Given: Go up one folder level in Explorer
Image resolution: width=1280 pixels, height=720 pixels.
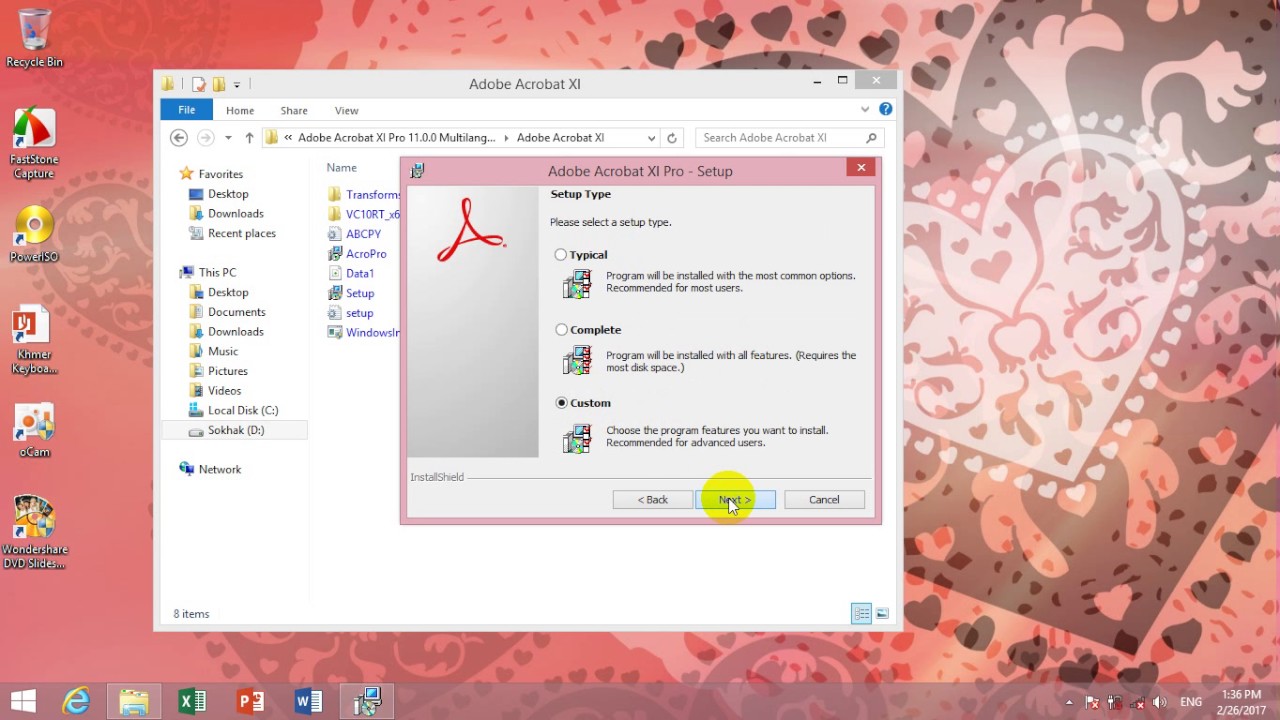Looking at the screenshot, I should point(249,138).
